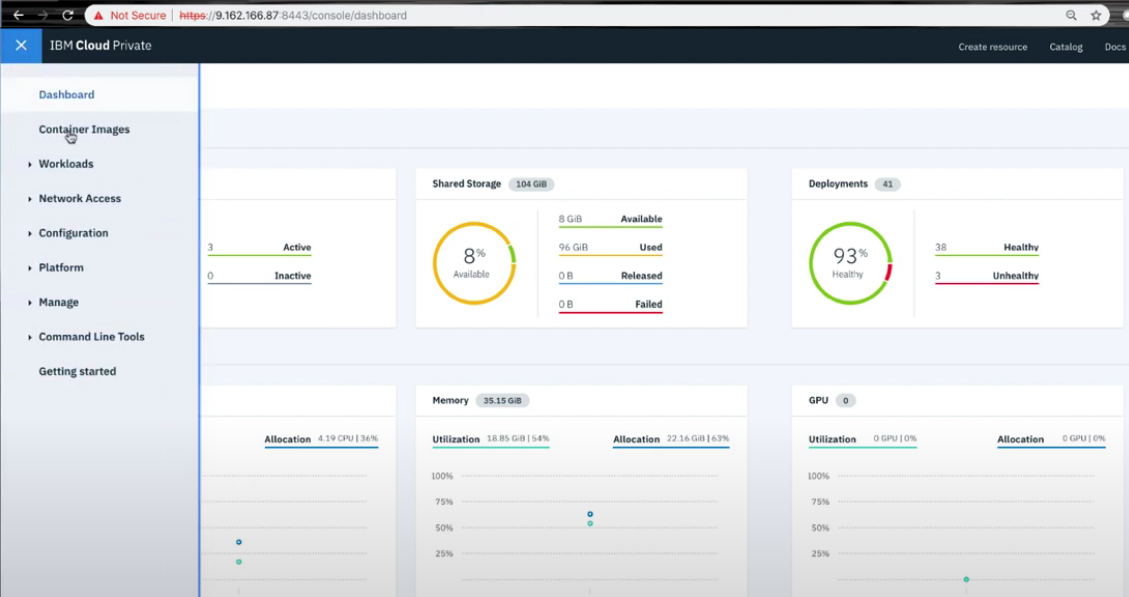The image size is (1129, 597).
Task: Click the Memory Utilization label
Action: pyautogui.click(x=456, y=439)
